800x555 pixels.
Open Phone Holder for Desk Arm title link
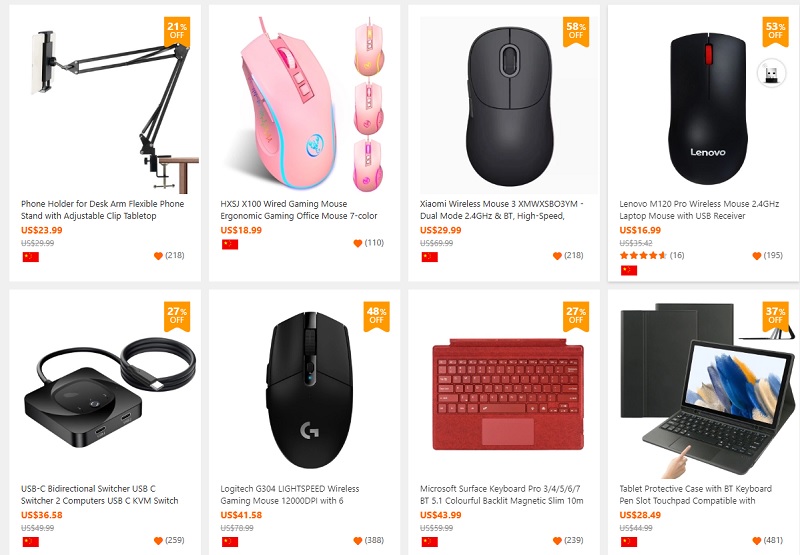pos(103,210)
